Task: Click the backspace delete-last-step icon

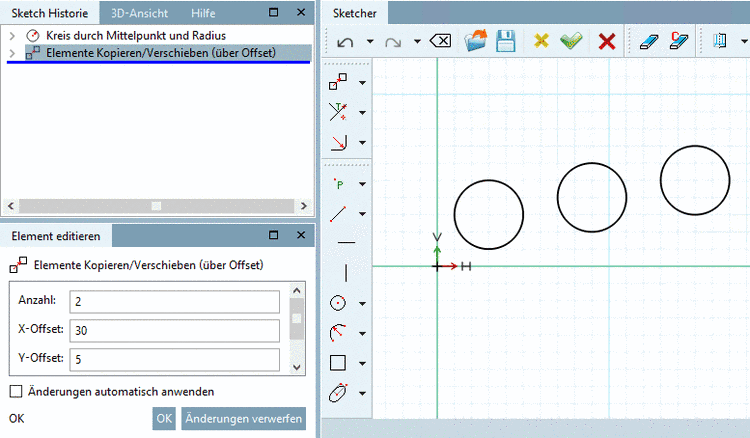Action: (x=440, y=41)
